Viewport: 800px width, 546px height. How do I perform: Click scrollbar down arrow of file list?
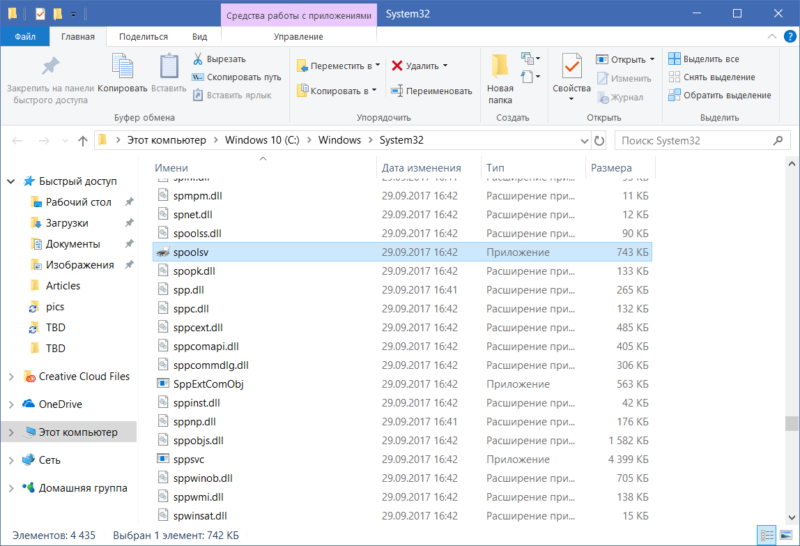point(791,518)
